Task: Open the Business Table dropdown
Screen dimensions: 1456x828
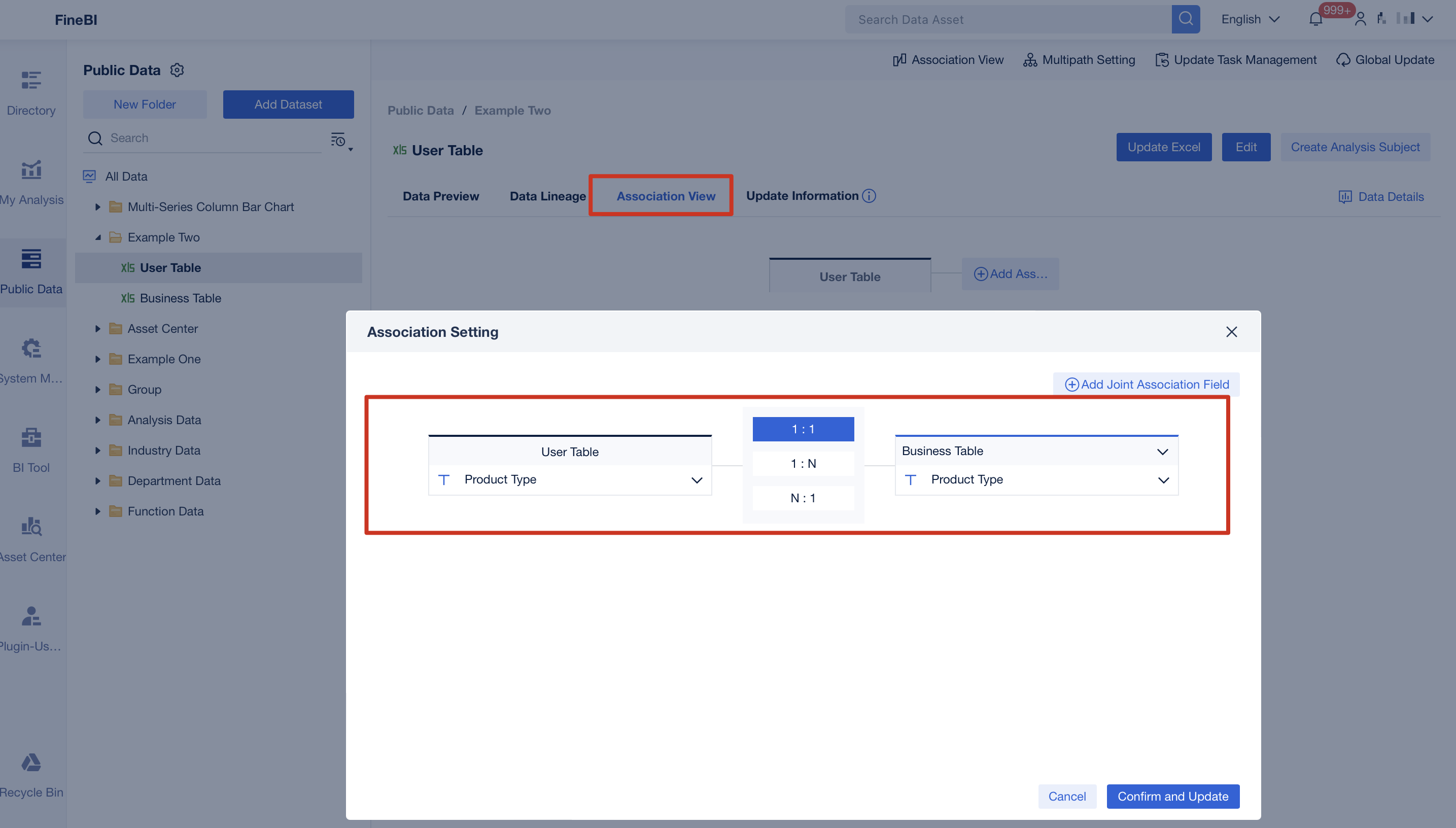Action: click(x=1163, y=451)
